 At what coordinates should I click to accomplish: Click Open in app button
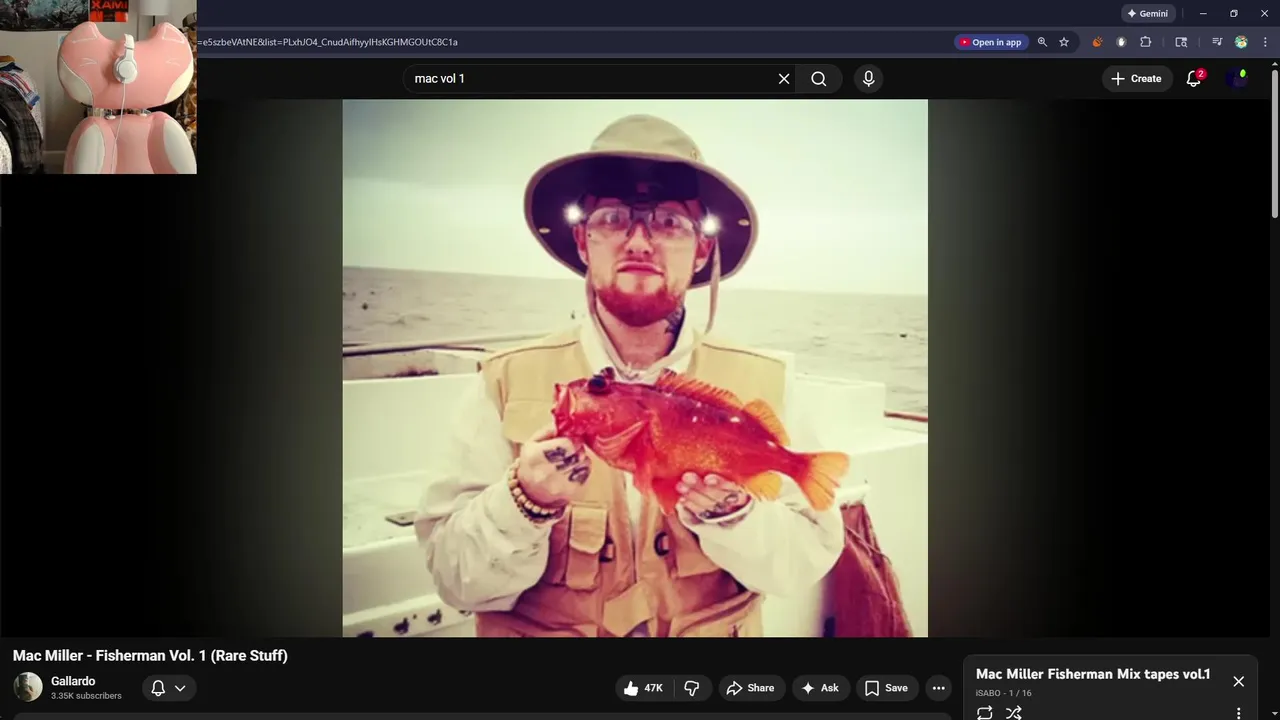[x=991, y=42]
